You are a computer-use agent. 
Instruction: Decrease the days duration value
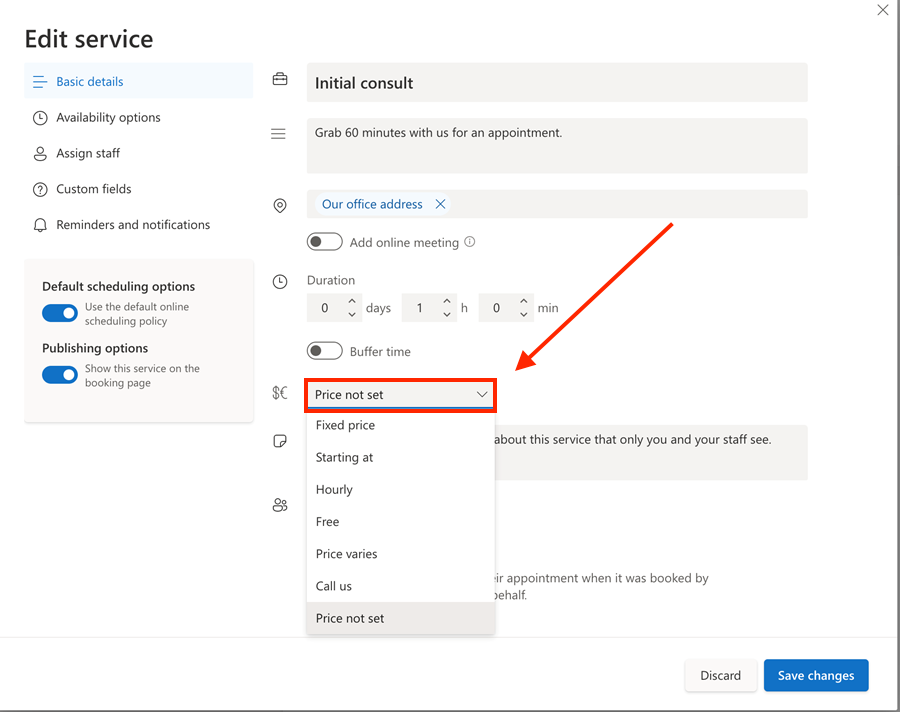coord(352,314)
